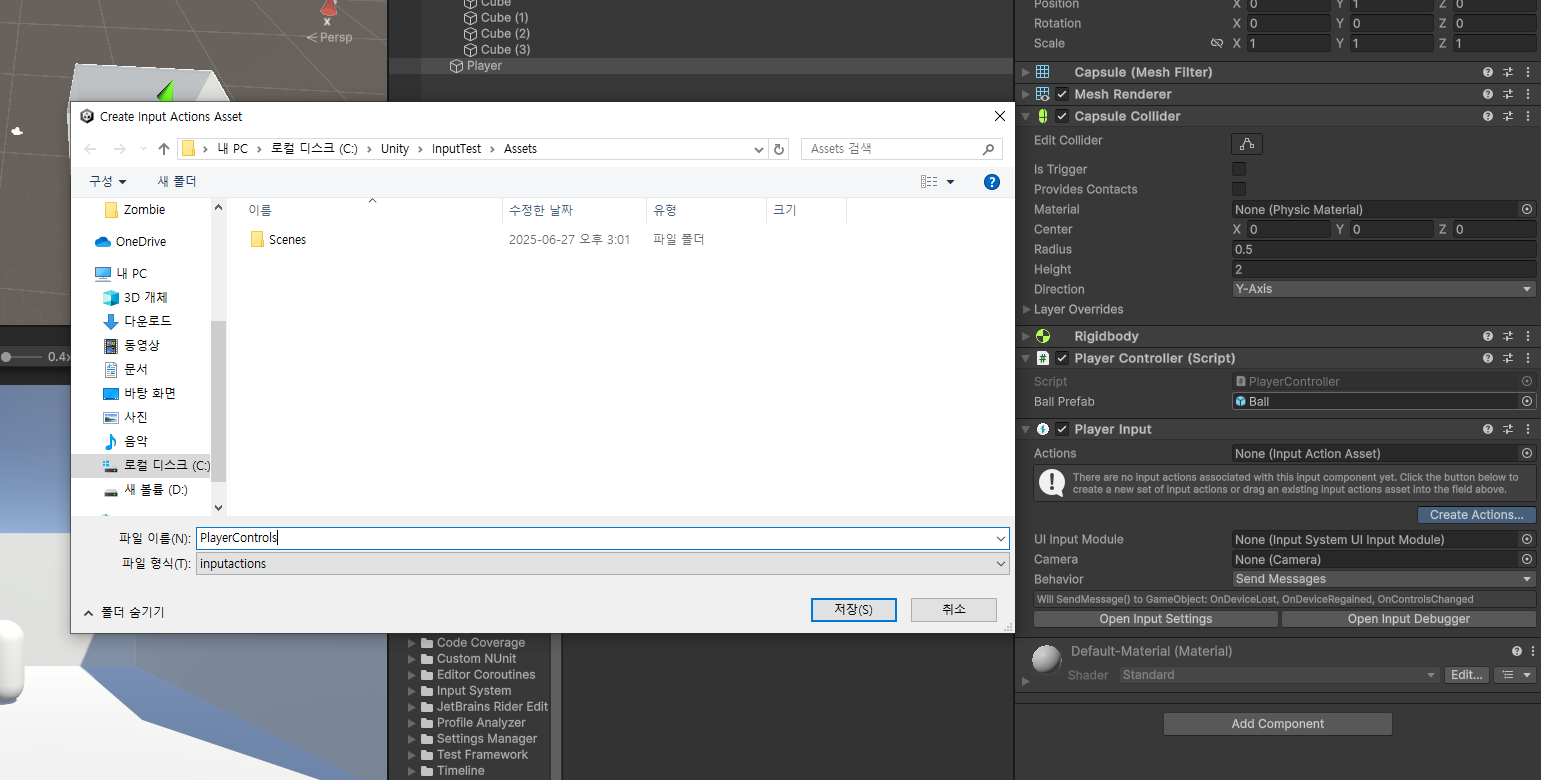Open the Direction Y-Axis dropdown
Image resolution: width=1541 pixels, height=780 pixels.
1384,289
